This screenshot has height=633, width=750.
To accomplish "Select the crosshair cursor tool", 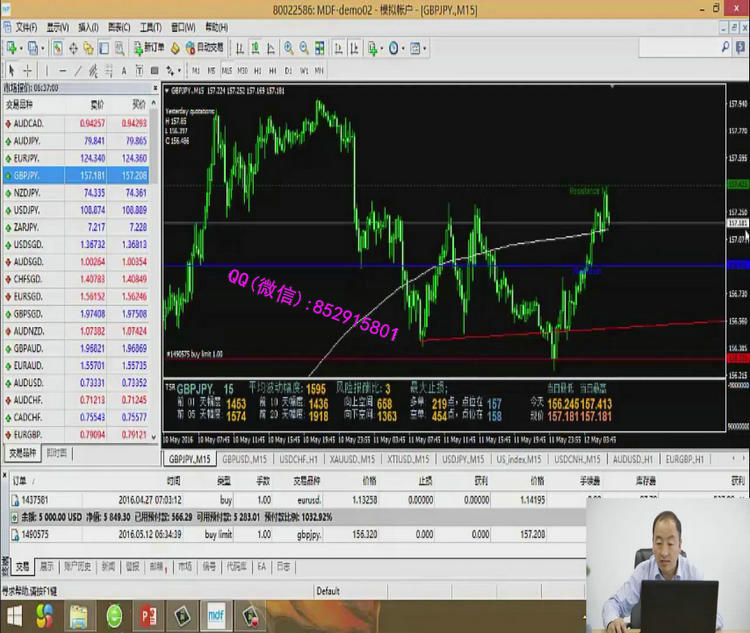I will tap(27, 70).
